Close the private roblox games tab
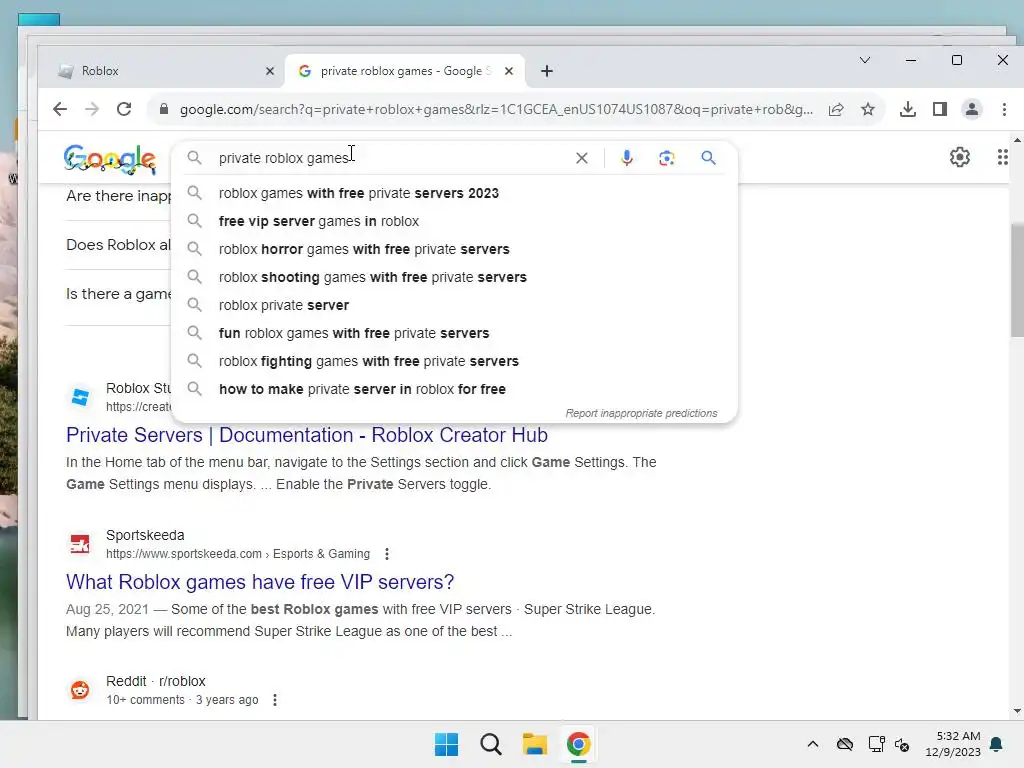The height and width of the screenshot is (768, 1024). click(509, 71)
